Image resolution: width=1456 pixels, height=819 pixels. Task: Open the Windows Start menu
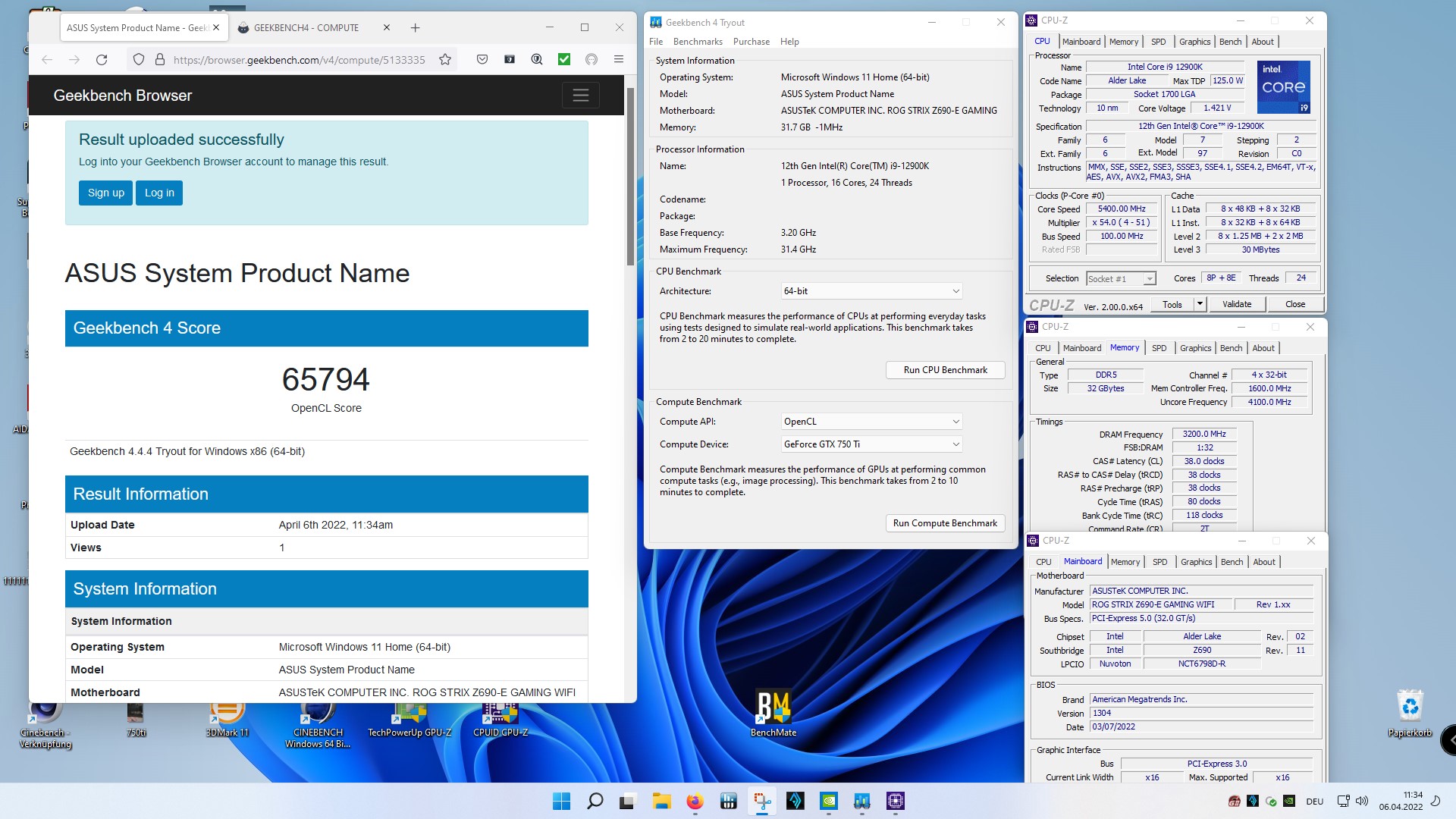pos(561,801)
